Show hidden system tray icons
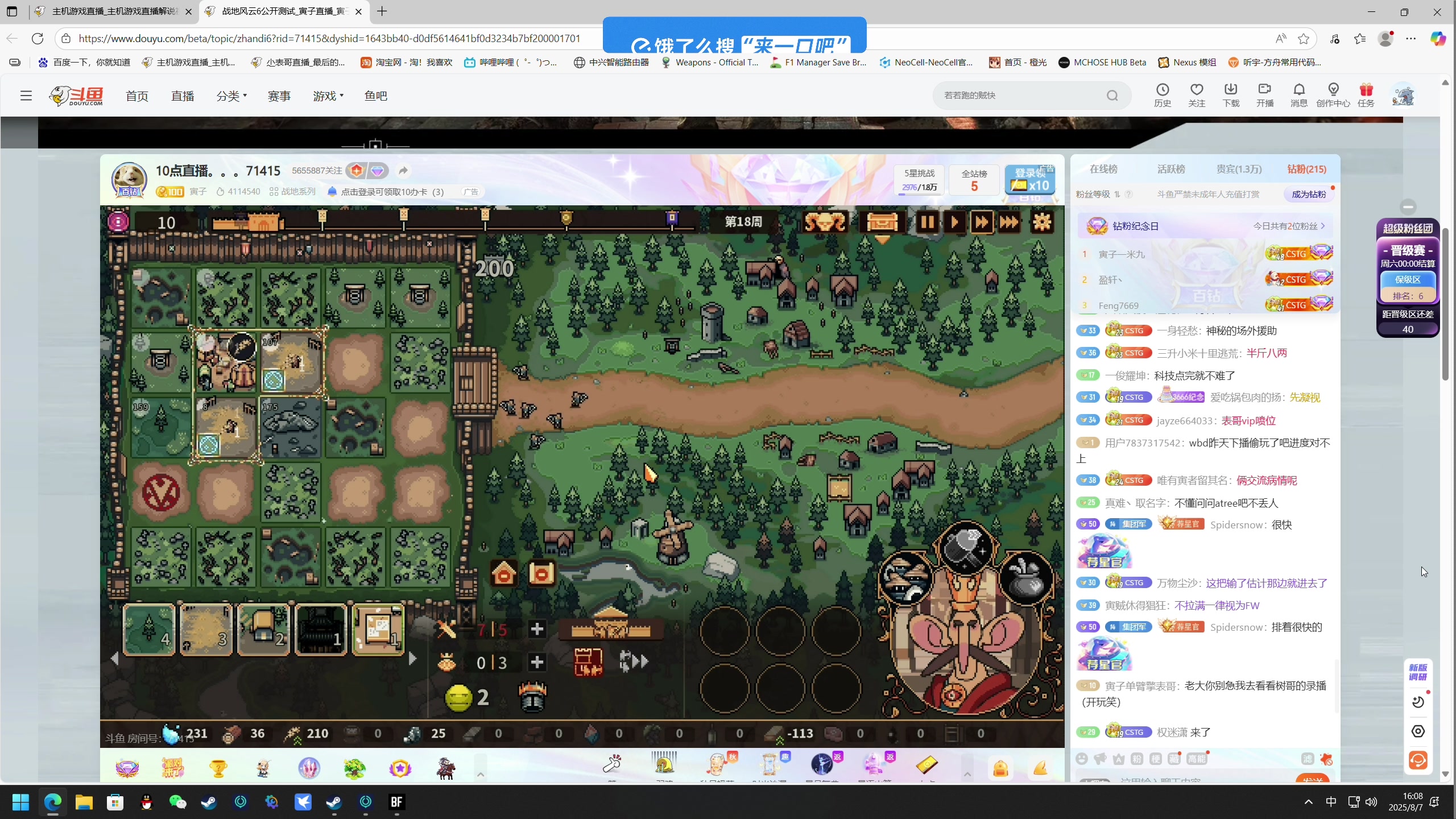This screenshot has width=1456, height=819. pyautogui.click(x=1308, y=802)
